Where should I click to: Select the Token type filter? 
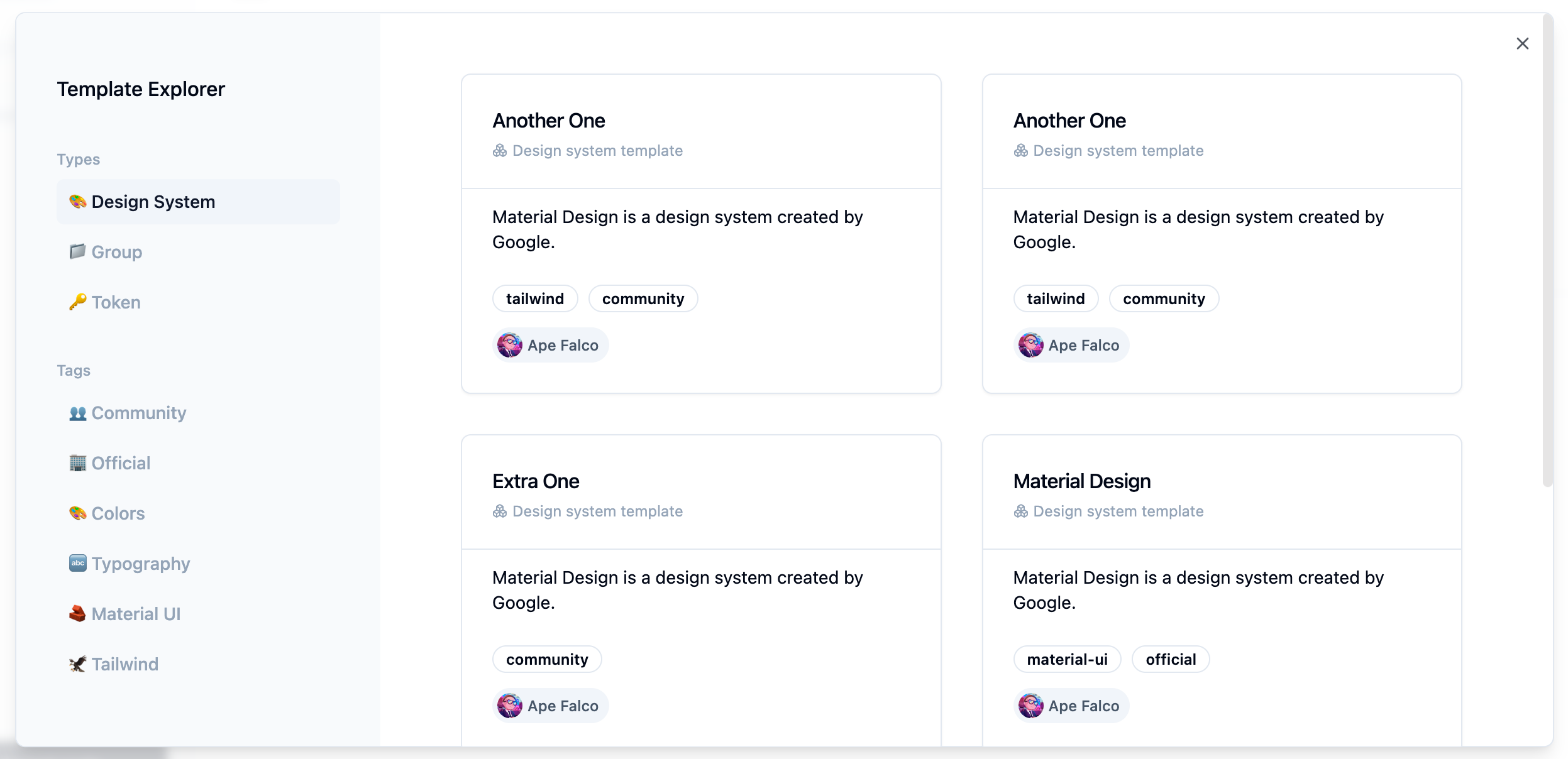point(116,302)
